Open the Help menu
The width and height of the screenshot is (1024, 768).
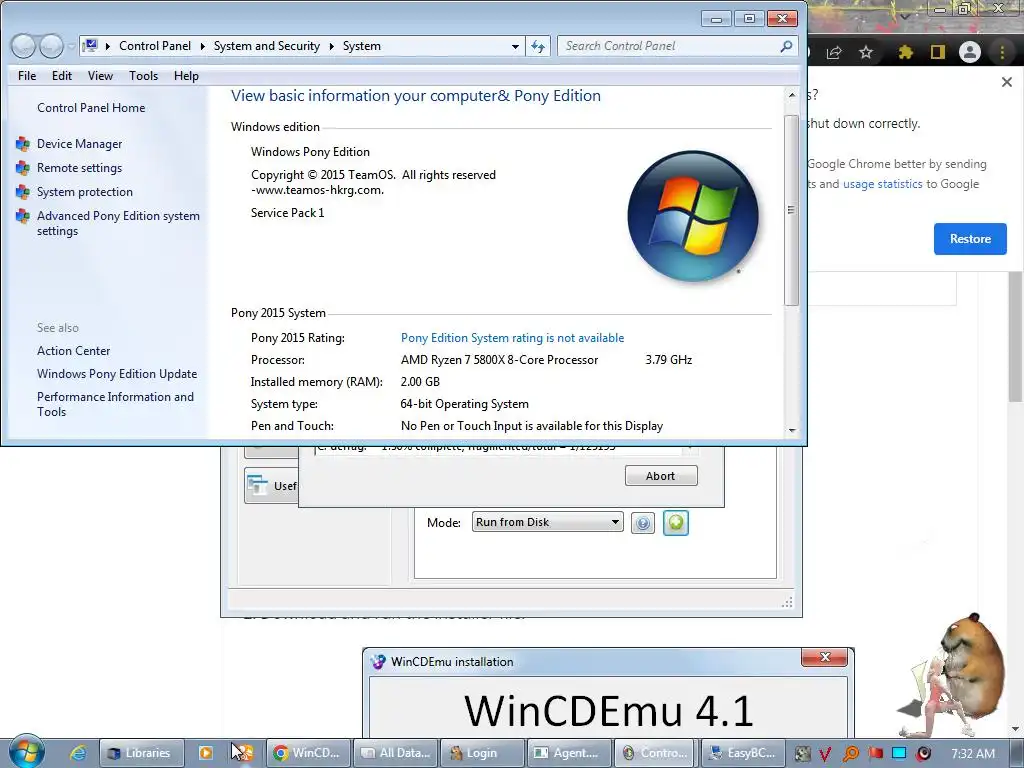[186, 76]
